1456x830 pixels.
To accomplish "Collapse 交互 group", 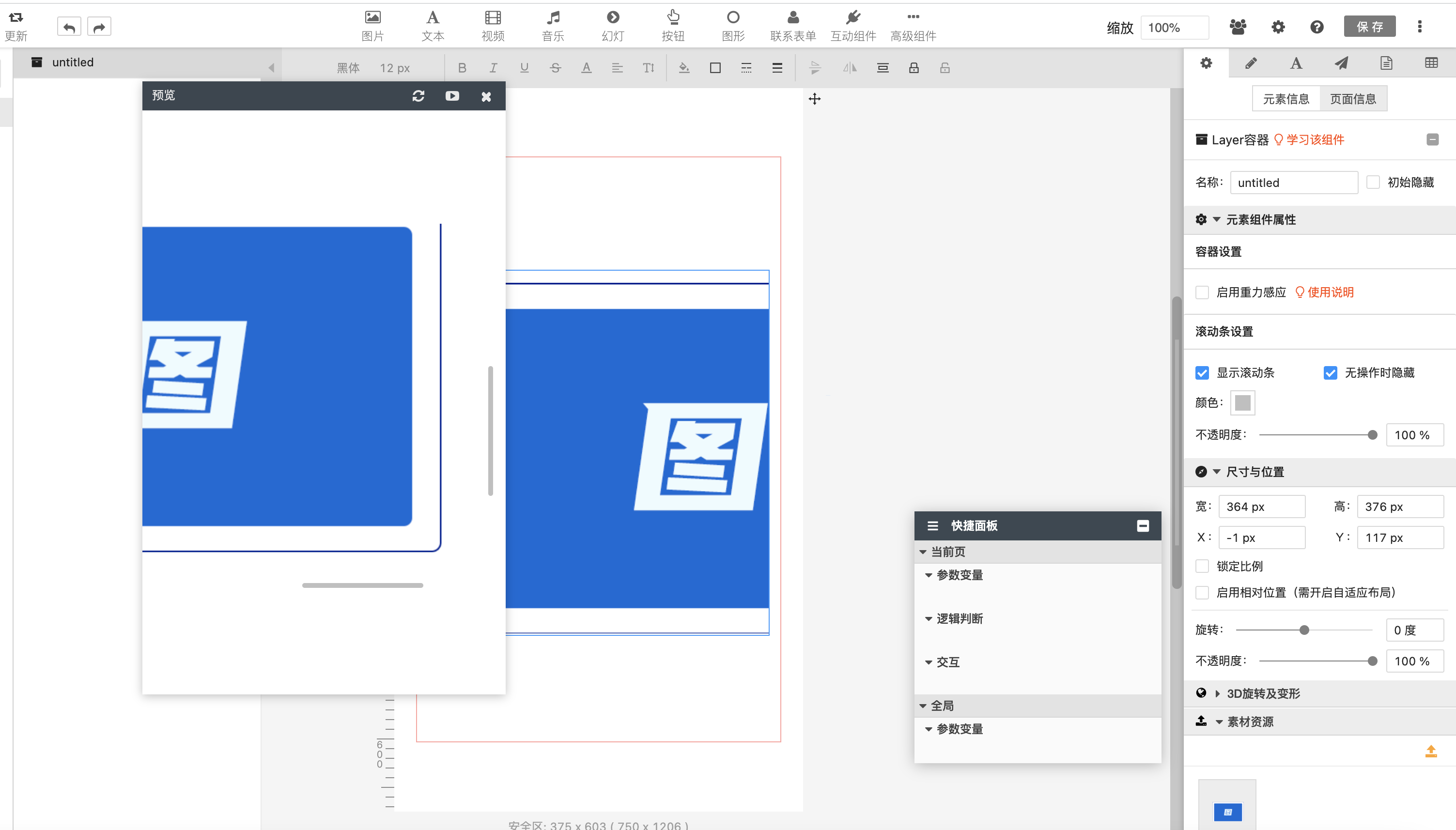I will tap(929, 662).
